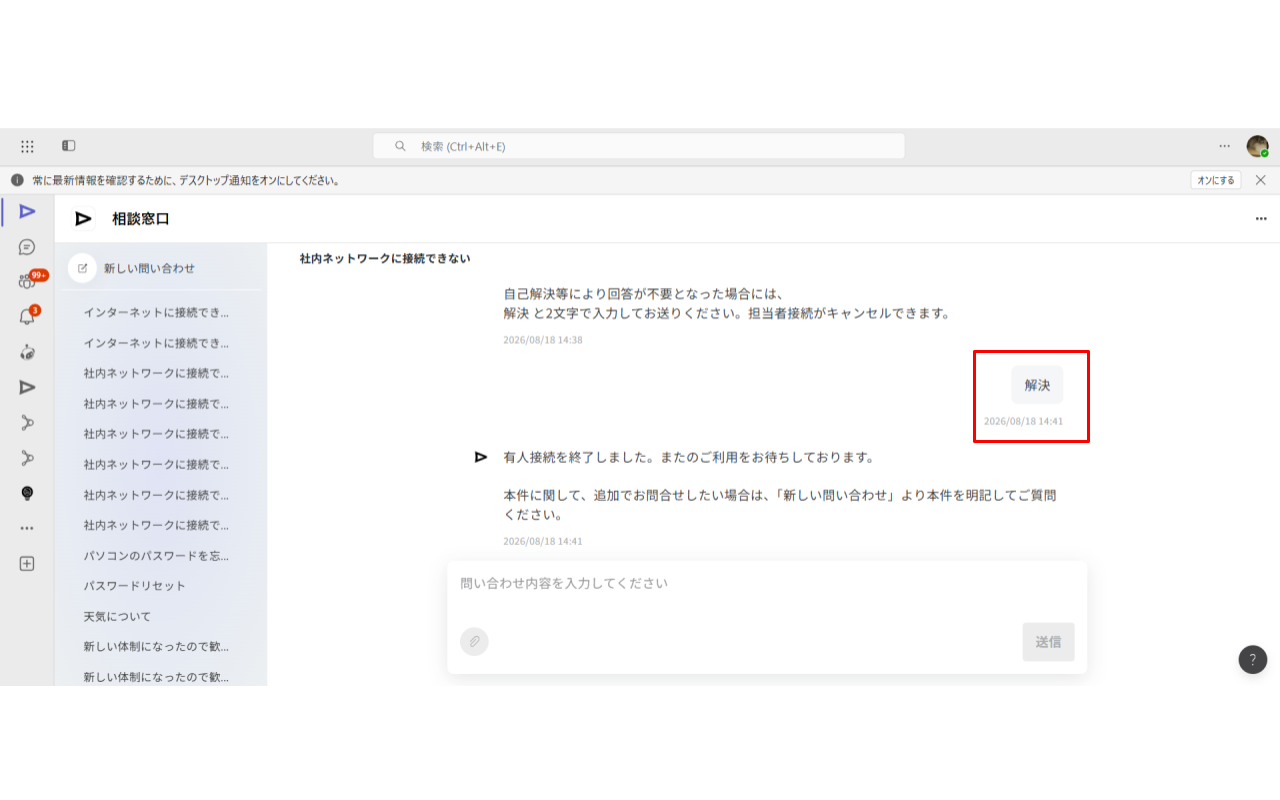Screen dimensions: 1280x800
Task: Dismiss the desktop notification banner
Action: click(1260, 180)
